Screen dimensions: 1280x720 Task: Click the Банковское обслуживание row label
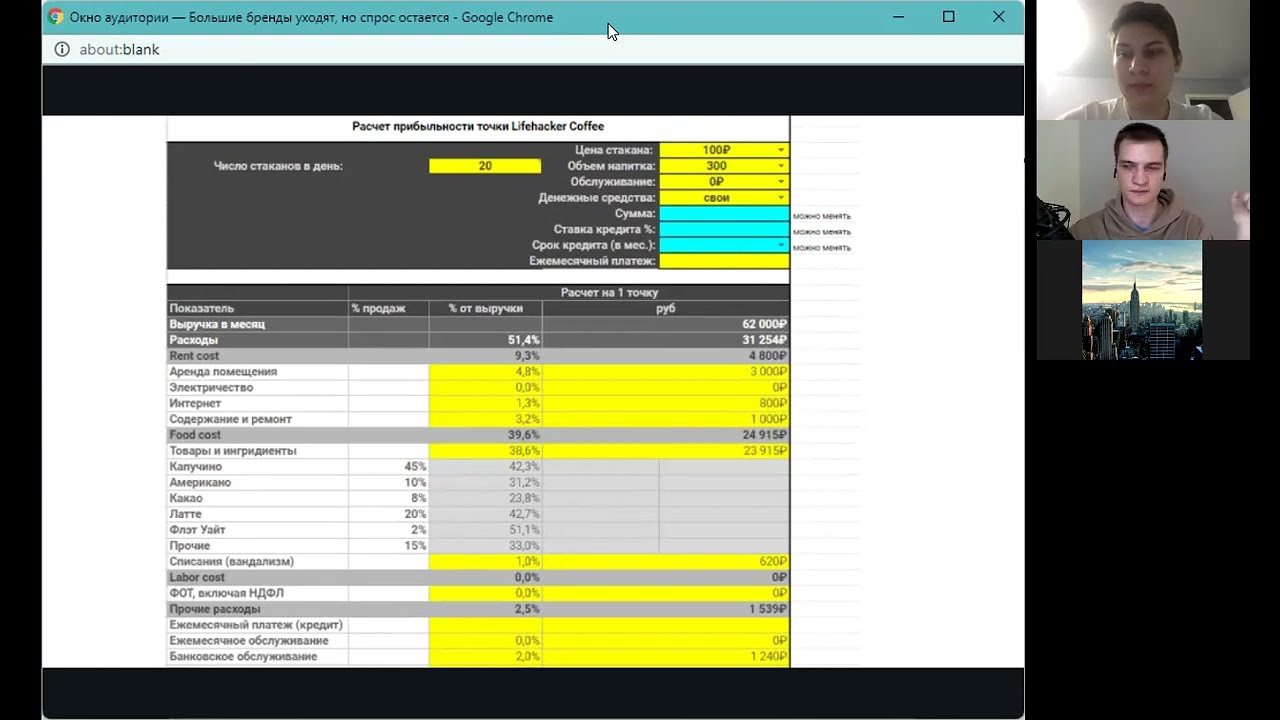click(x=243, y=657)
